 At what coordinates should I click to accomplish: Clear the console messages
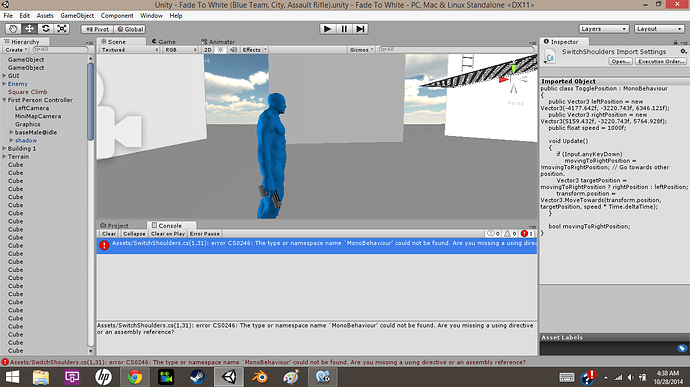pyautogui.click(x=109, y=234)
